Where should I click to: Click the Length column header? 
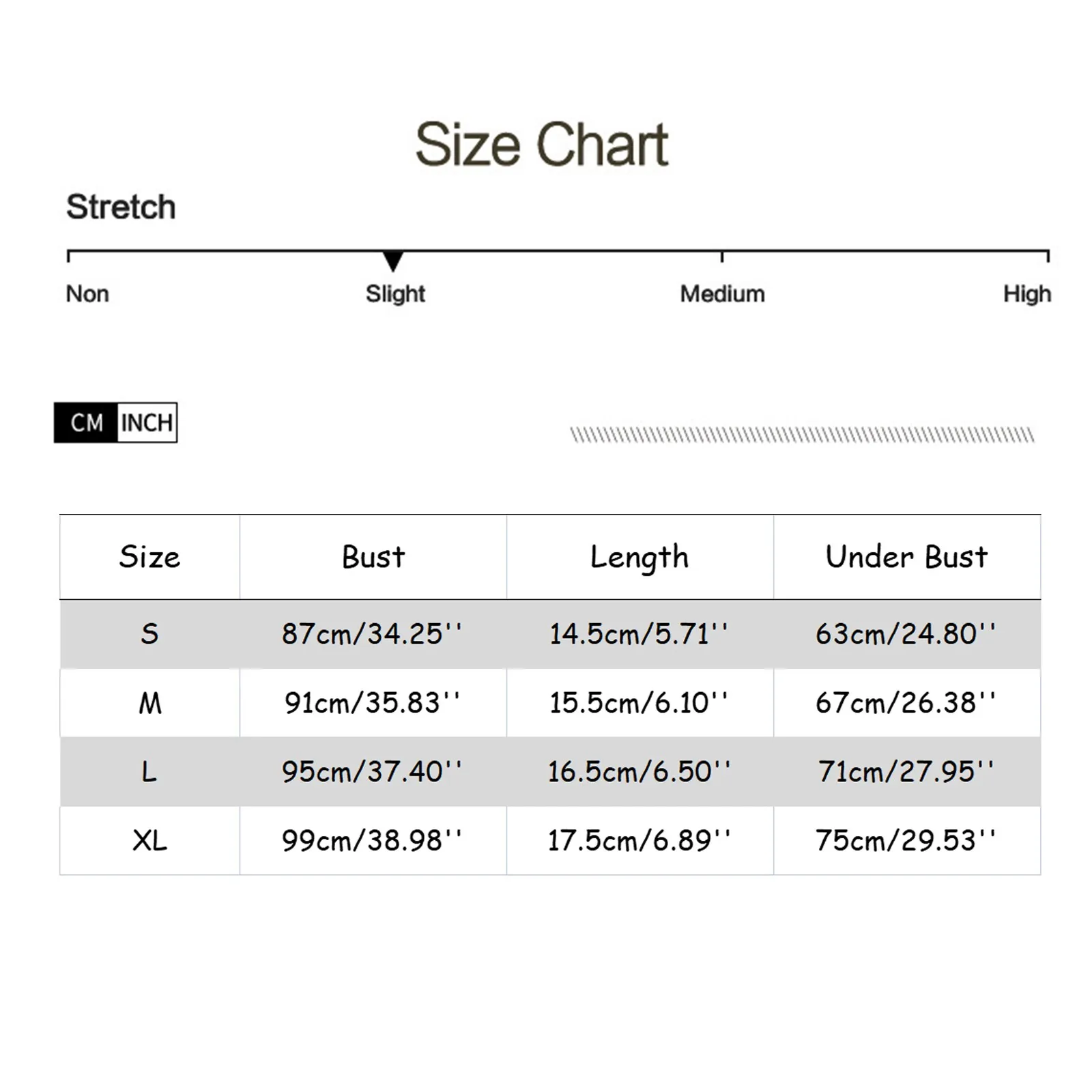point(640,558)
